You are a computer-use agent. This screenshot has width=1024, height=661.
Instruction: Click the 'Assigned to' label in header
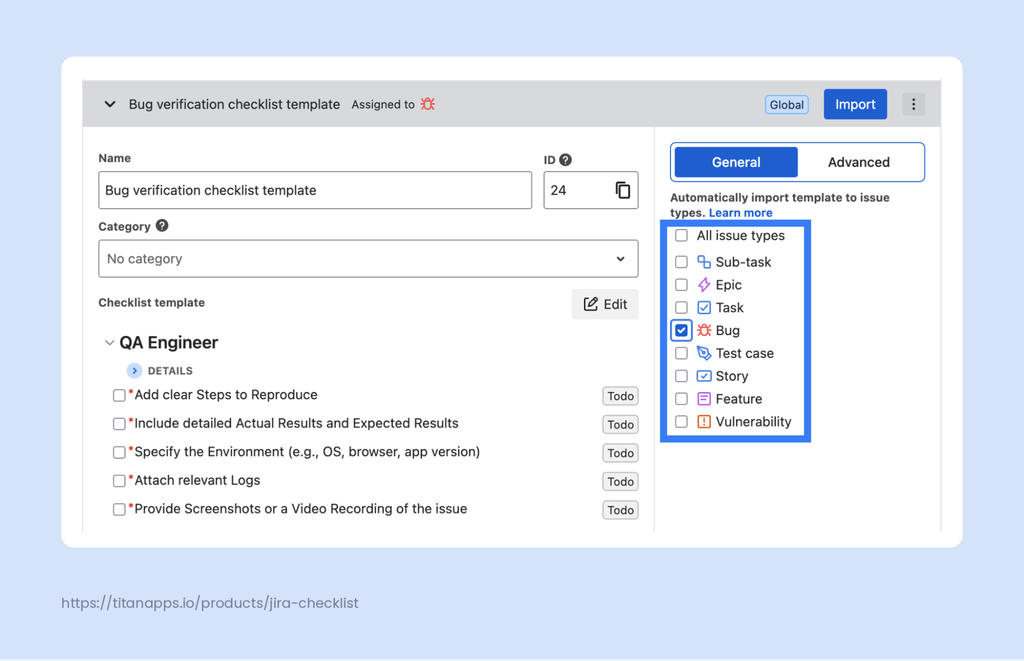tap(383, 105)
